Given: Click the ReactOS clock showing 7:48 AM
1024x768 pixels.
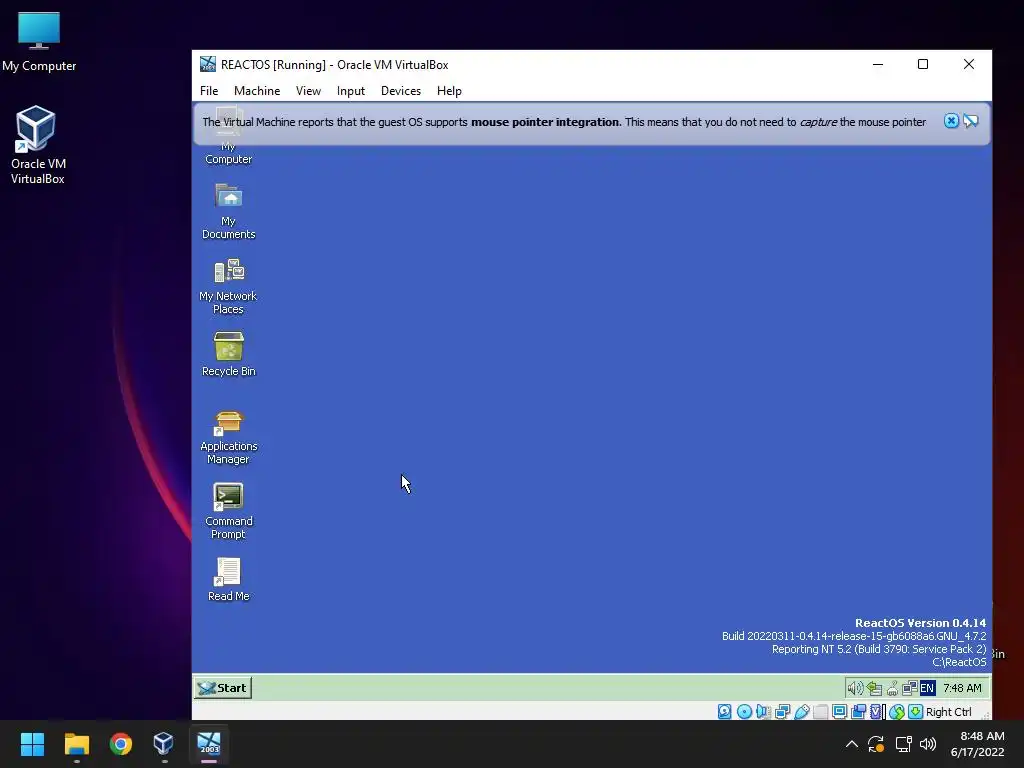Looking at the screenshot, I should (962, 688).
